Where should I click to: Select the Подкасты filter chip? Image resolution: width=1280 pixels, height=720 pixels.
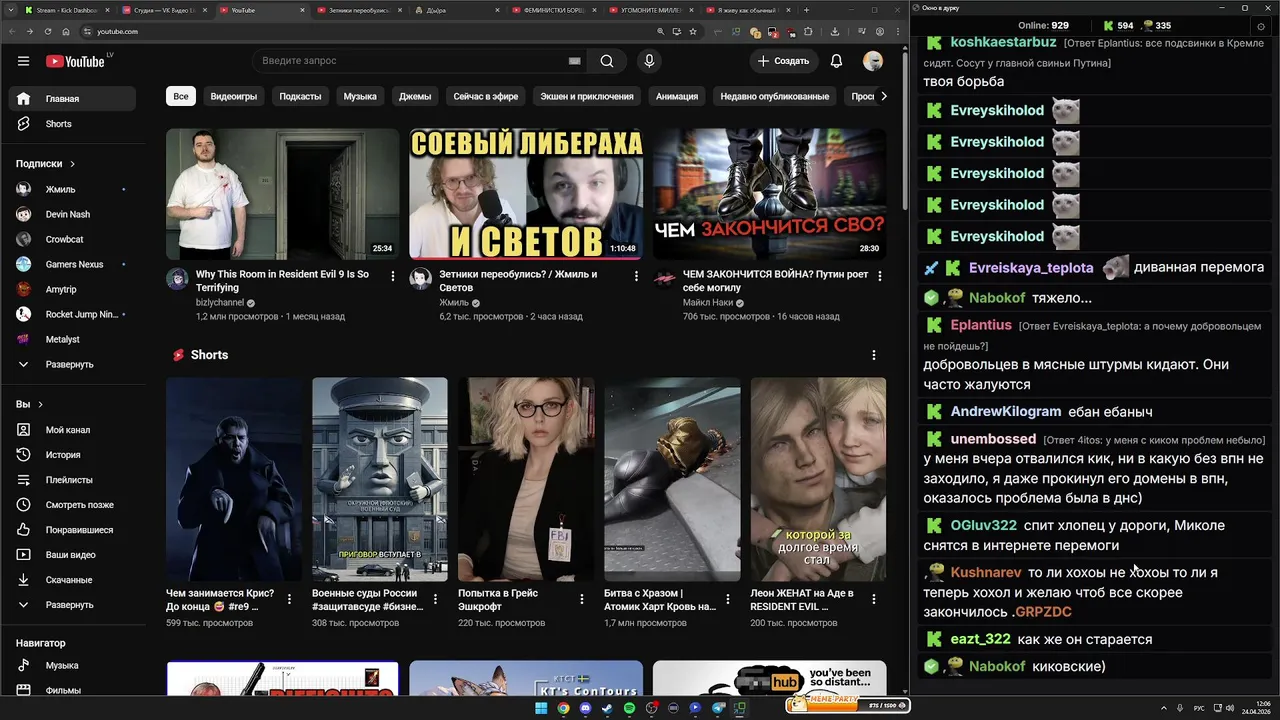click(x=300, y=97)
